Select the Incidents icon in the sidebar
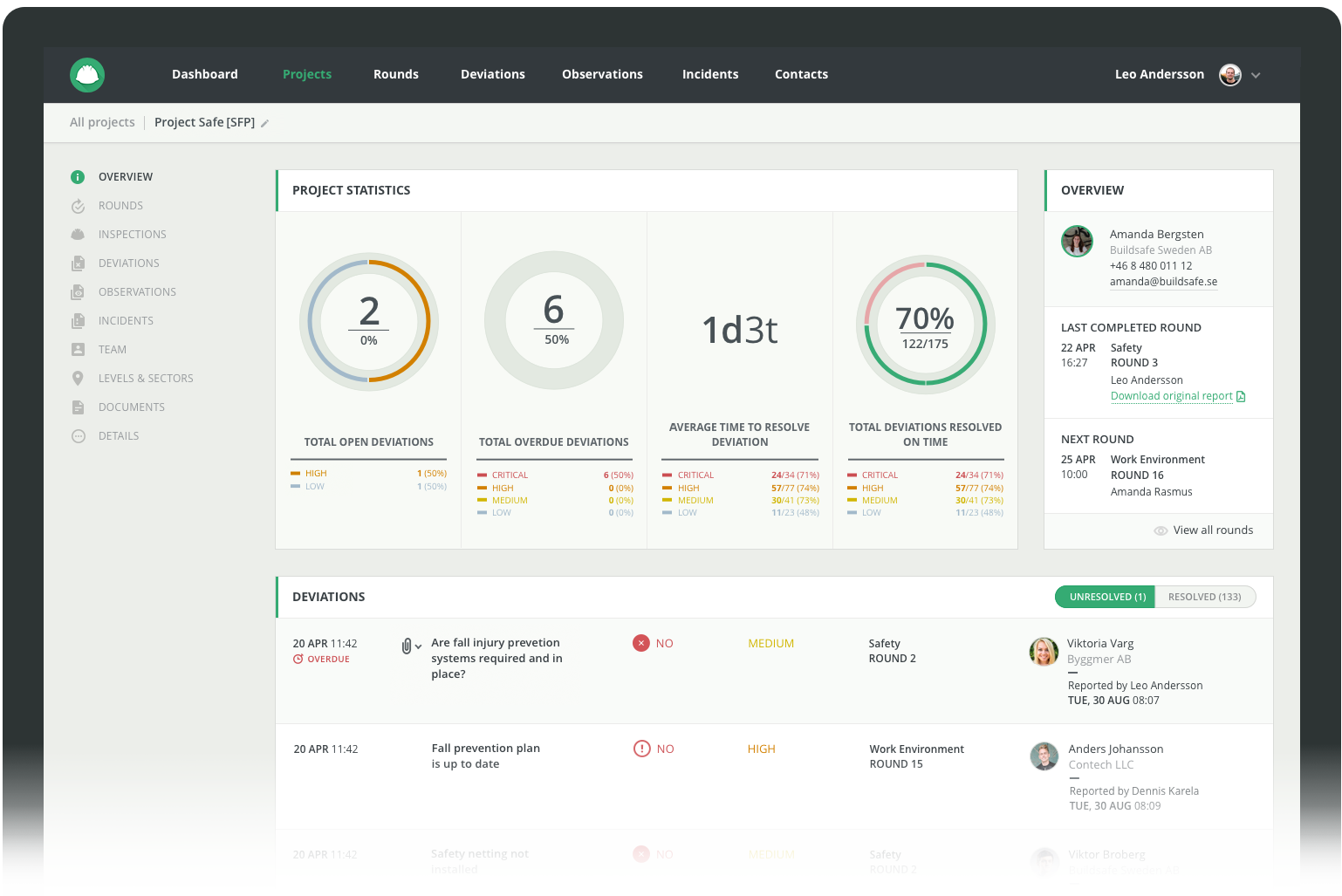1342x896 pixels. point(78,320)
